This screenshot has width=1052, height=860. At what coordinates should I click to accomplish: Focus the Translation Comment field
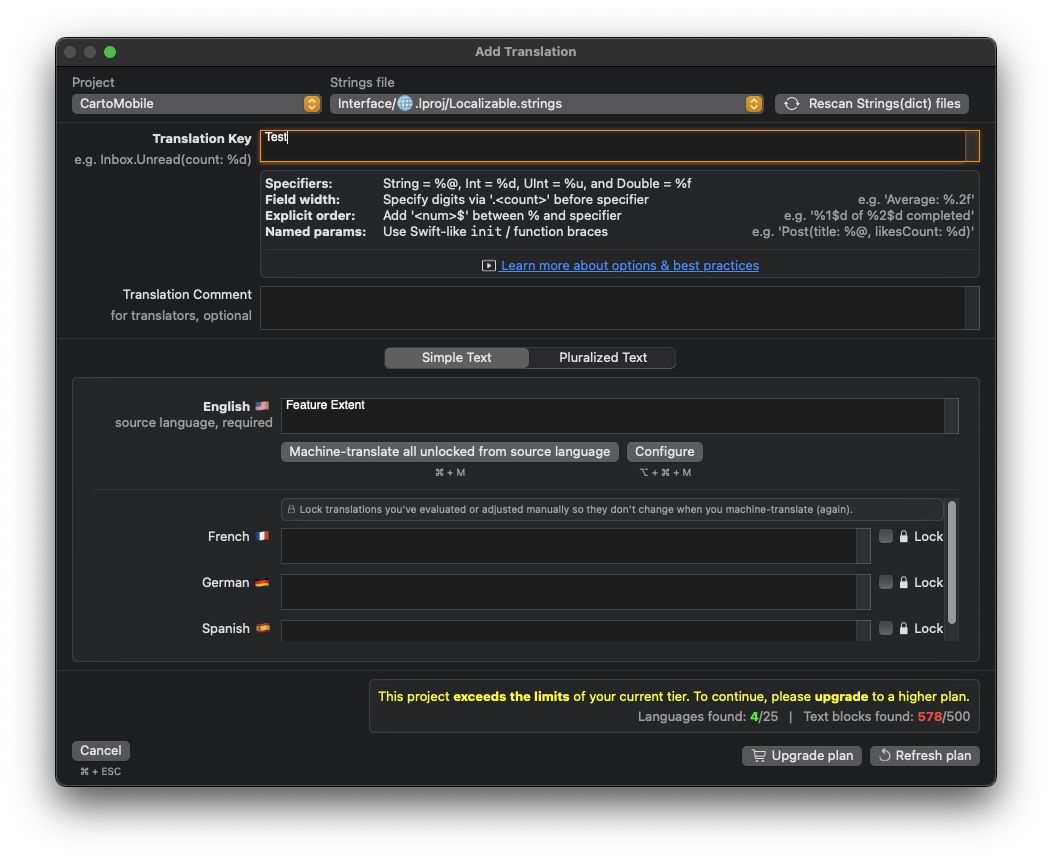pos(619,308)
